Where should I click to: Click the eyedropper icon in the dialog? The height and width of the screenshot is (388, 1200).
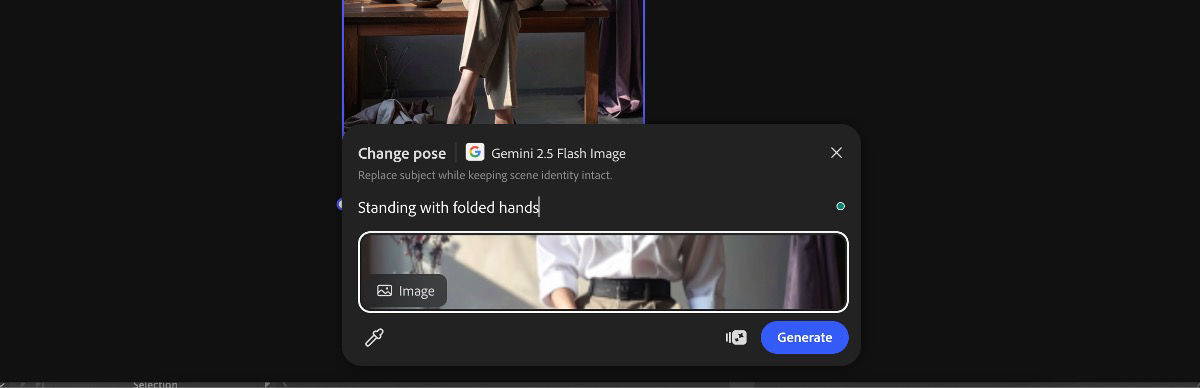[374, 337]
